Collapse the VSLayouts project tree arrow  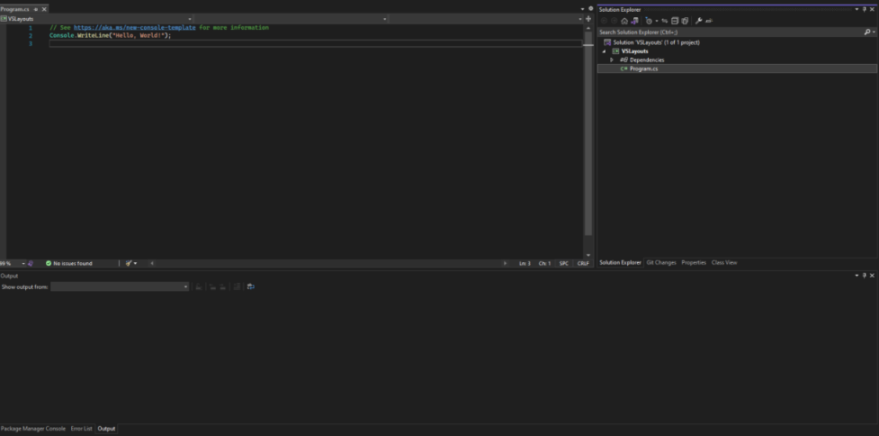(604, 51)
